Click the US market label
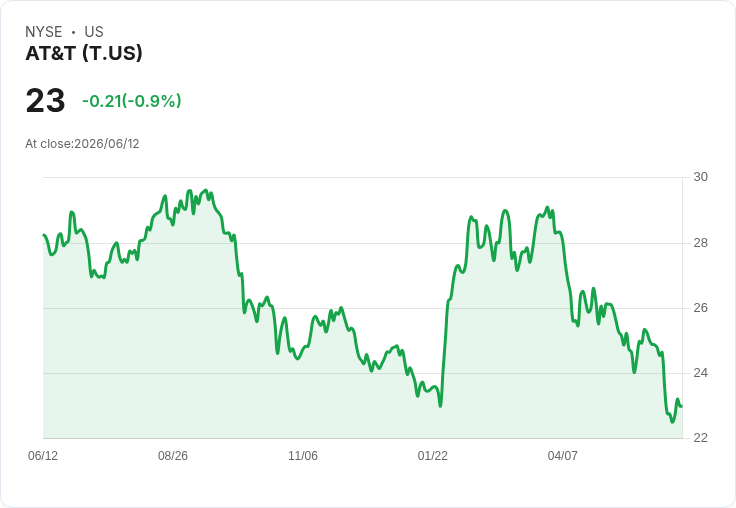Viewport: 736px width, 508px height. pos(94,32)
